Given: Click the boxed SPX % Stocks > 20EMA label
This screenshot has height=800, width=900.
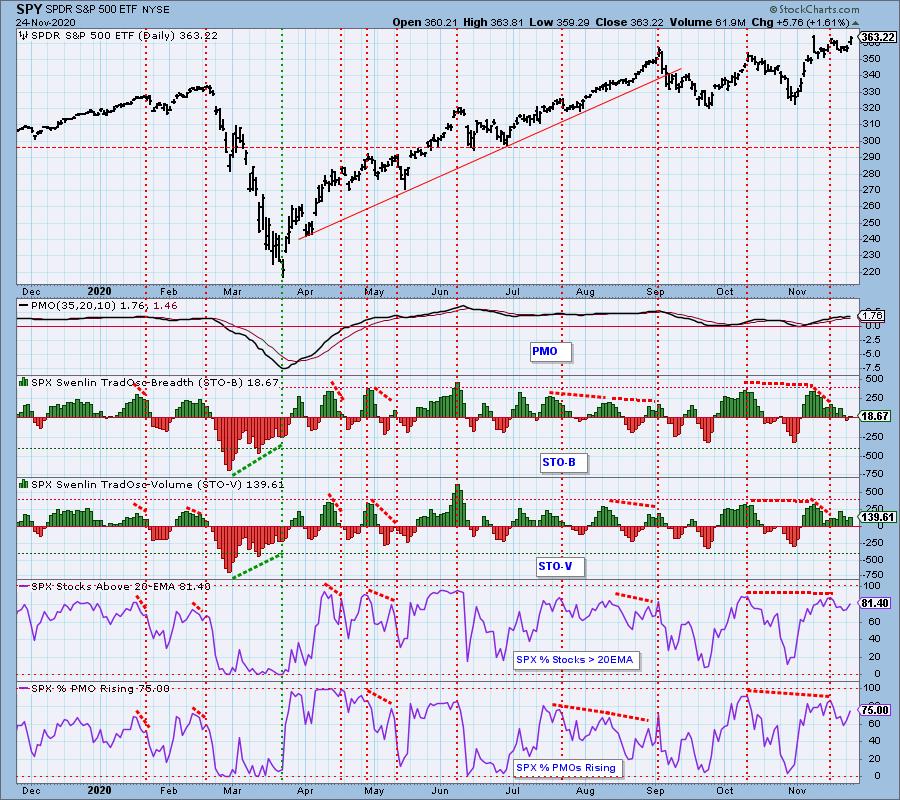Looking at the screenshot, I should 577,660.
